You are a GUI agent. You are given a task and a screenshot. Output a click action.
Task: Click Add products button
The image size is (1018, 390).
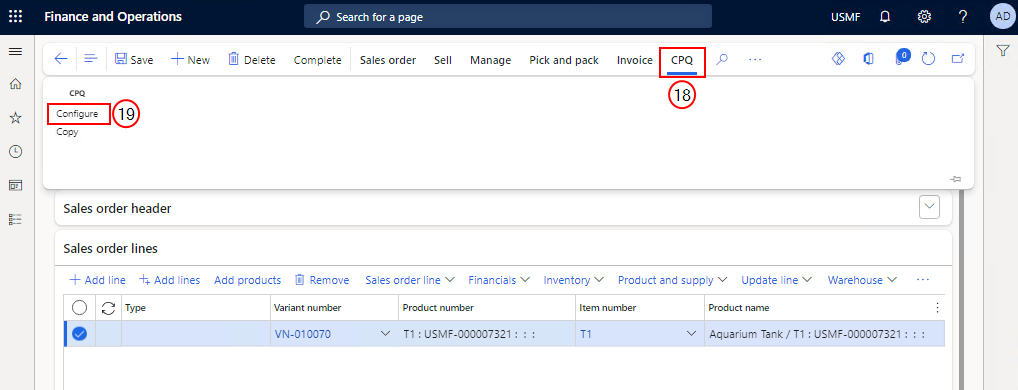pyautogui.click(x=247, y=280)
